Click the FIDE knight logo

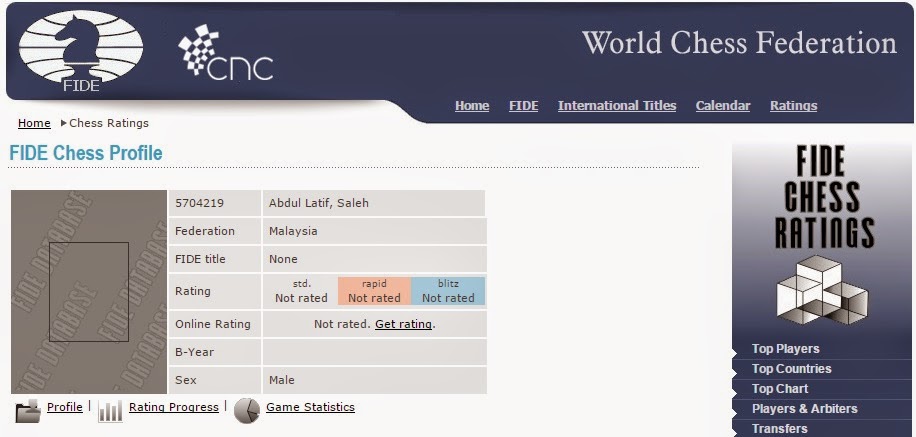(81, 51)
